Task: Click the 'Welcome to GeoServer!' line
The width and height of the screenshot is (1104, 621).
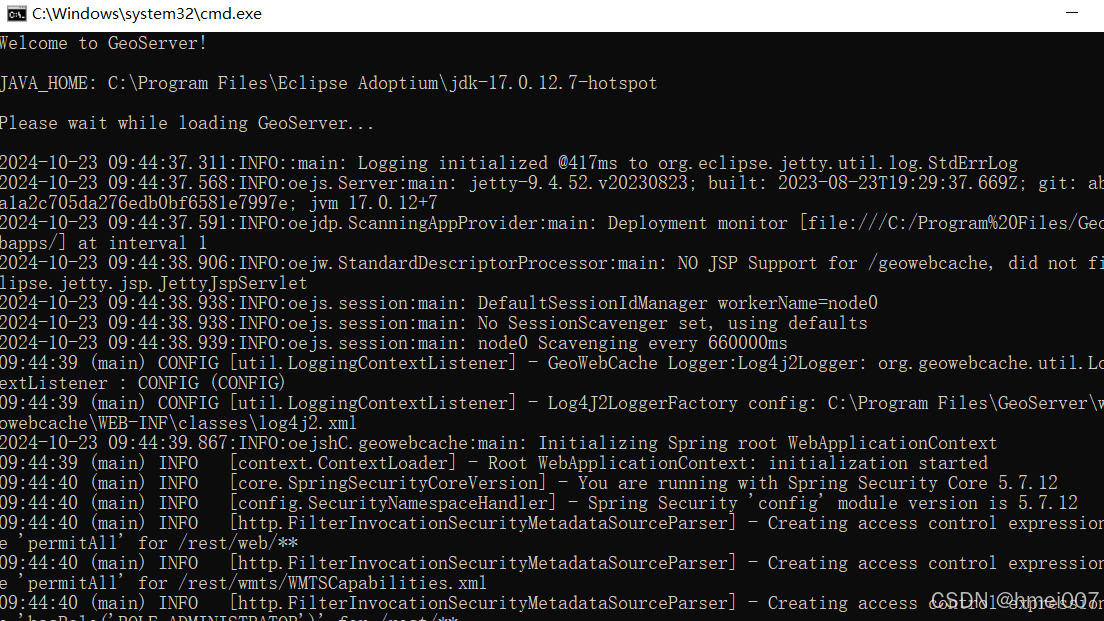Action: [104, 43]
